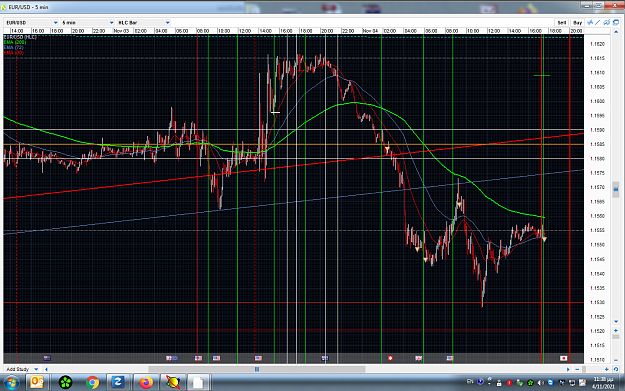The image size is (625, 391).
Task: Click the reset chart zoom icon
Action: (616, 369)
